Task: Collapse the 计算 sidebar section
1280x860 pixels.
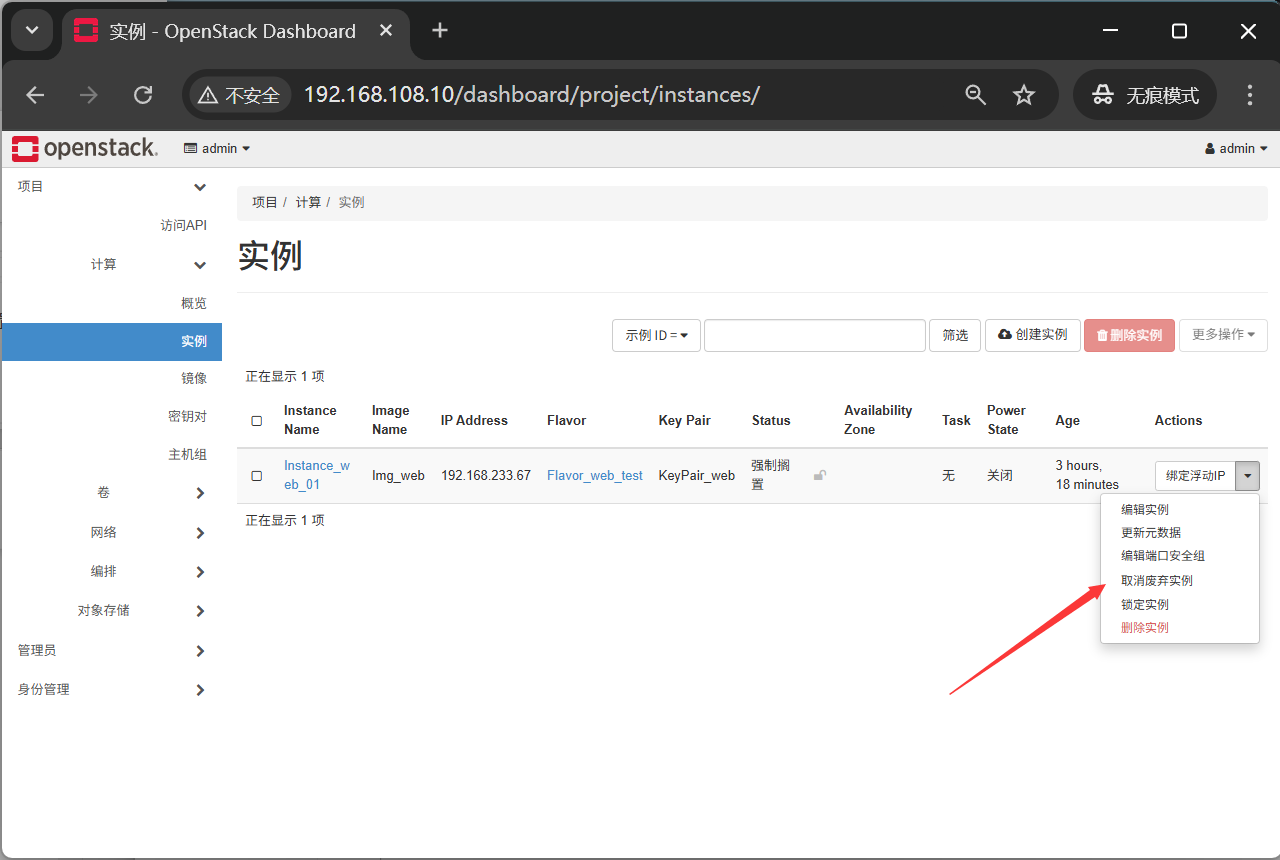Action: pos(200,265)
